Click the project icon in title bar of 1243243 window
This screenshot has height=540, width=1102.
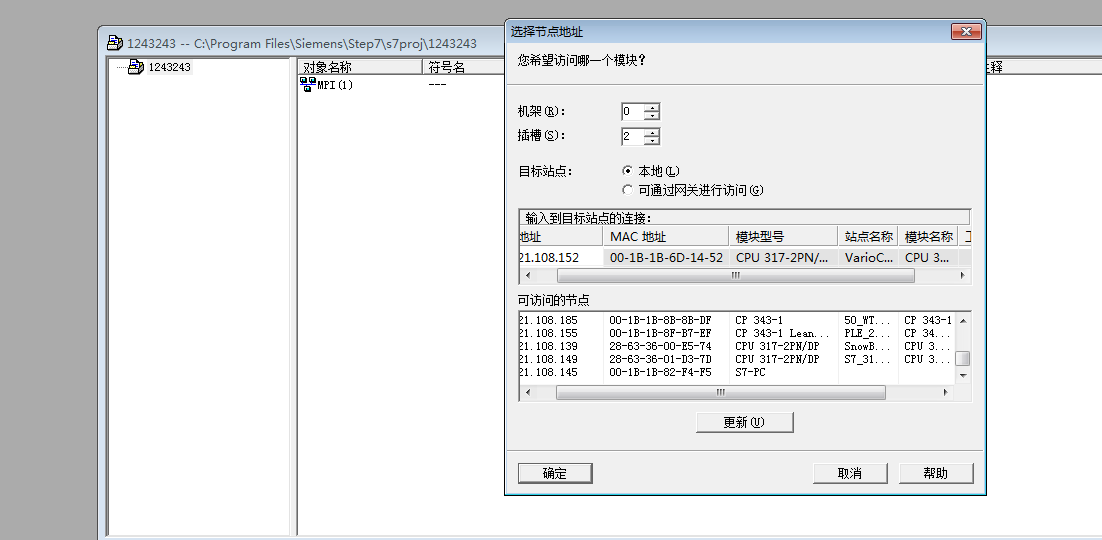click(x=115, y=44)
